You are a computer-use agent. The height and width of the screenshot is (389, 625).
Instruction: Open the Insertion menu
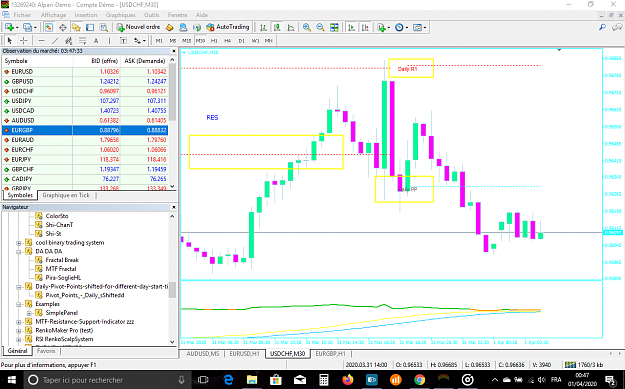pos(86,15)
